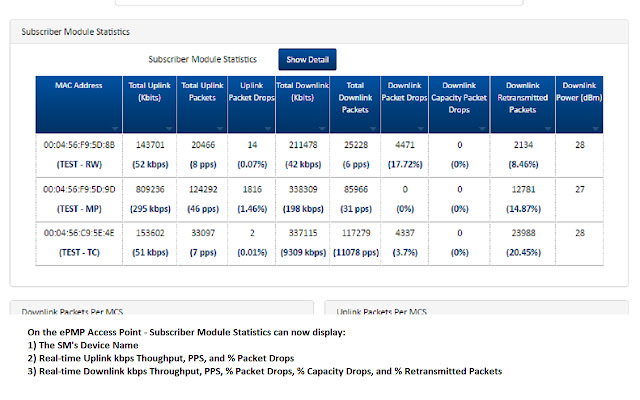The height and width of the screenshot is (400, 640).
Task: Sort by Downlink Capacity Packet Drops arrow
Action: [482, 129]
